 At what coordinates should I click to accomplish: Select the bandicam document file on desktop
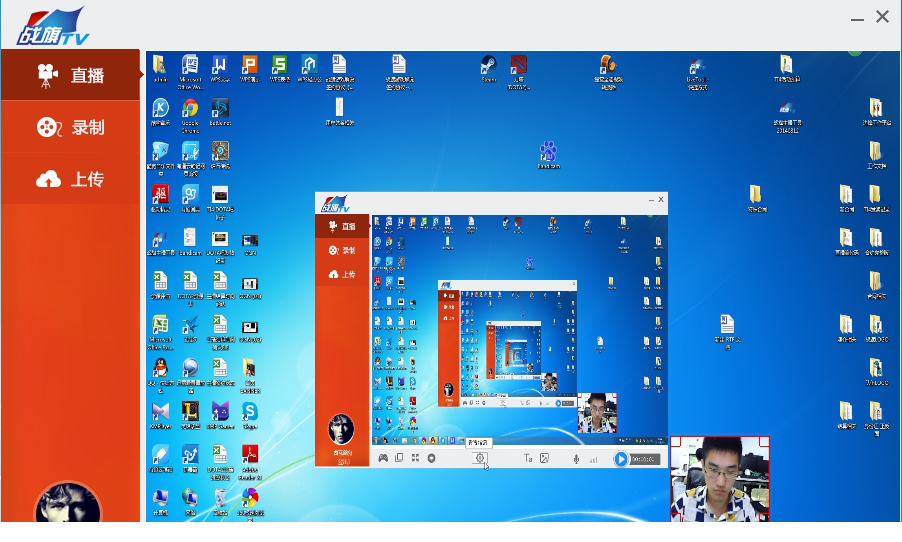coord(190,242)
